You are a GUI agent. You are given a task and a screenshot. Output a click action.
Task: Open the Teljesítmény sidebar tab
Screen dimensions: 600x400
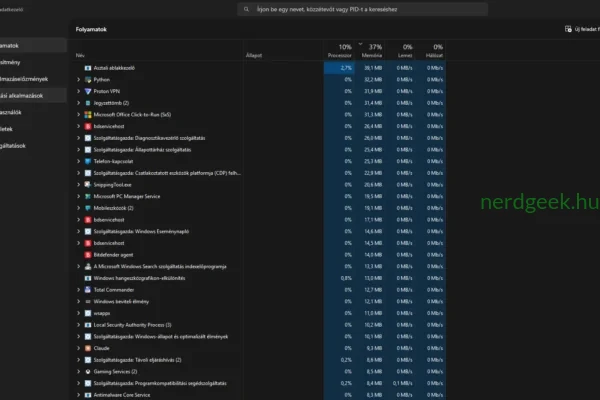(33, 62)
